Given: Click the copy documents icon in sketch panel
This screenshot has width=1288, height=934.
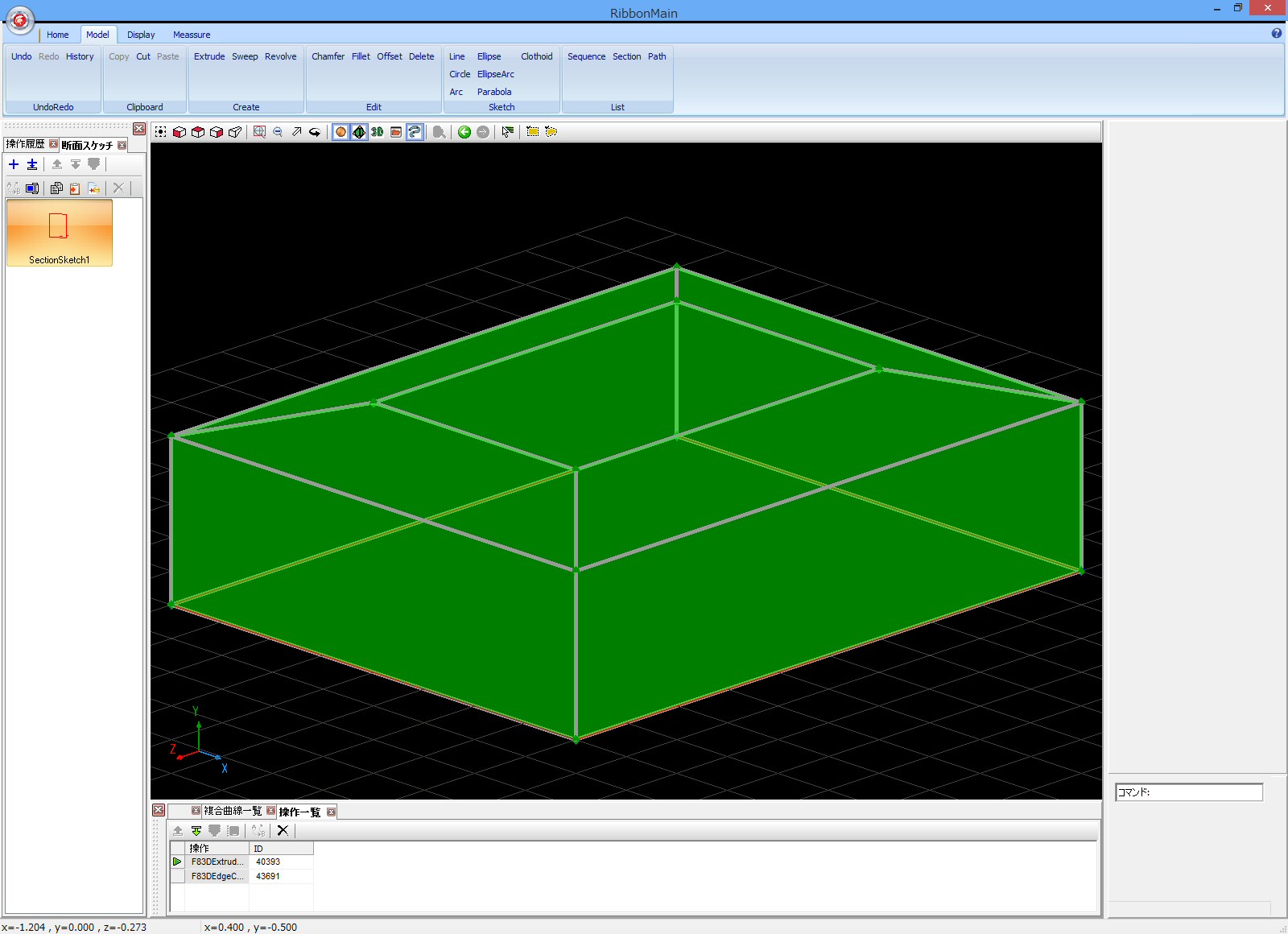Looking at the screenshot, I should click(x=56, y=188).
